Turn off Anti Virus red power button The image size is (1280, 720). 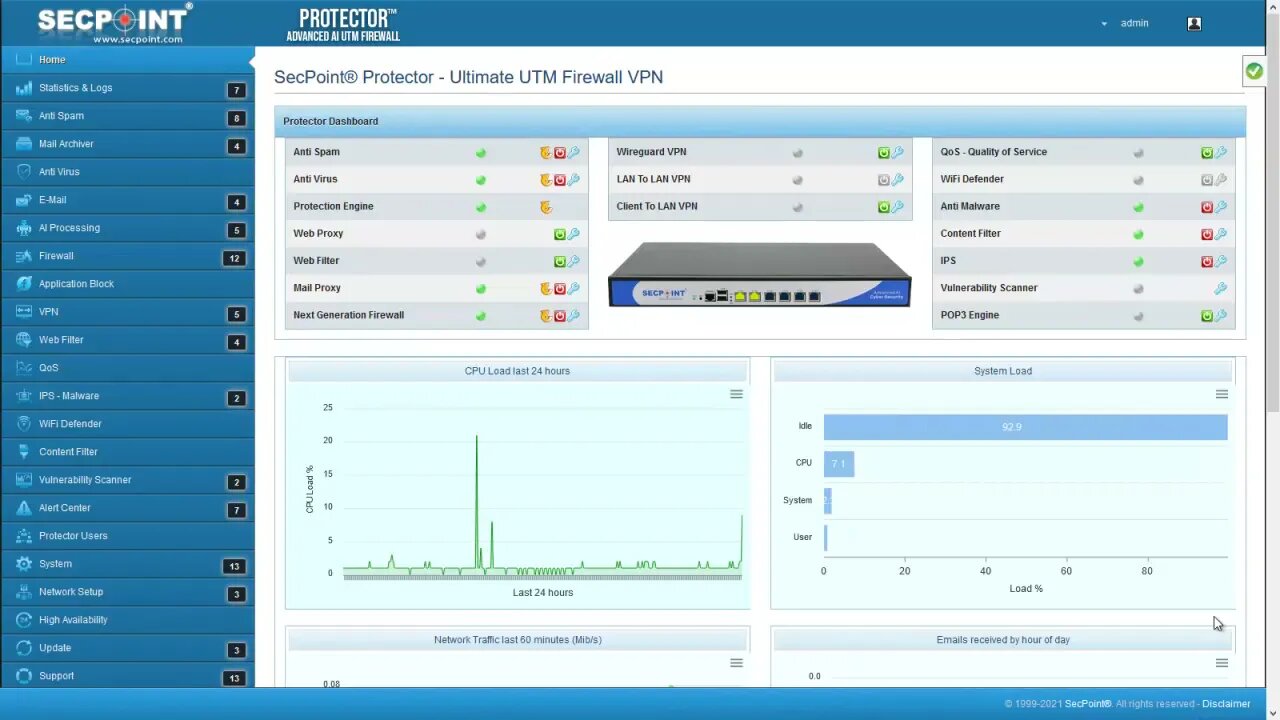(x=559, y=180)
